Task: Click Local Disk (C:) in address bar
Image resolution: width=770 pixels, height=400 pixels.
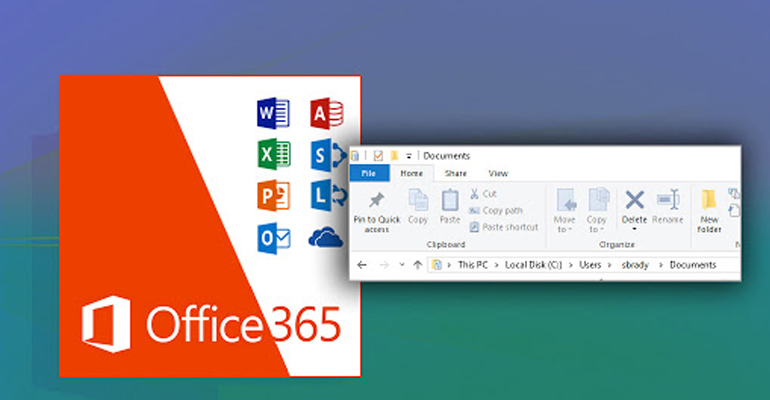Action: 533,265
